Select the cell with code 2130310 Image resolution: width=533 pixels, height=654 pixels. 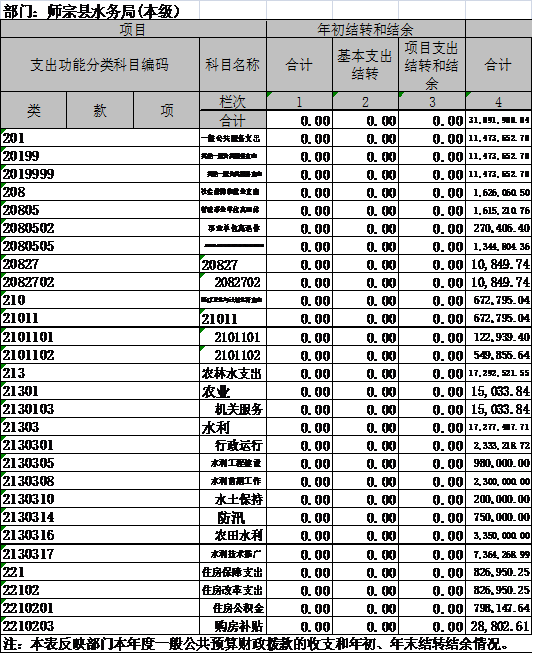pos(100,499)
